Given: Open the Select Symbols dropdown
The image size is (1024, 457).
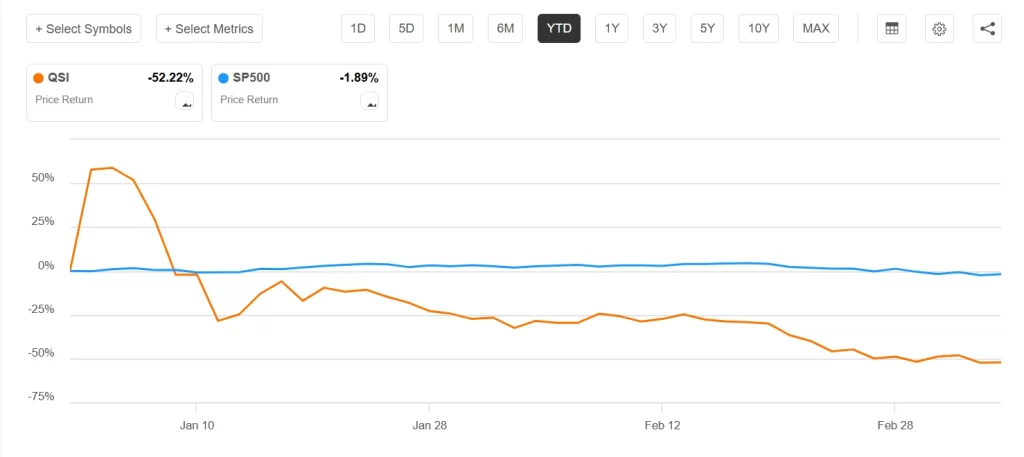Looking at the screenshot, I should click(84, 29).
